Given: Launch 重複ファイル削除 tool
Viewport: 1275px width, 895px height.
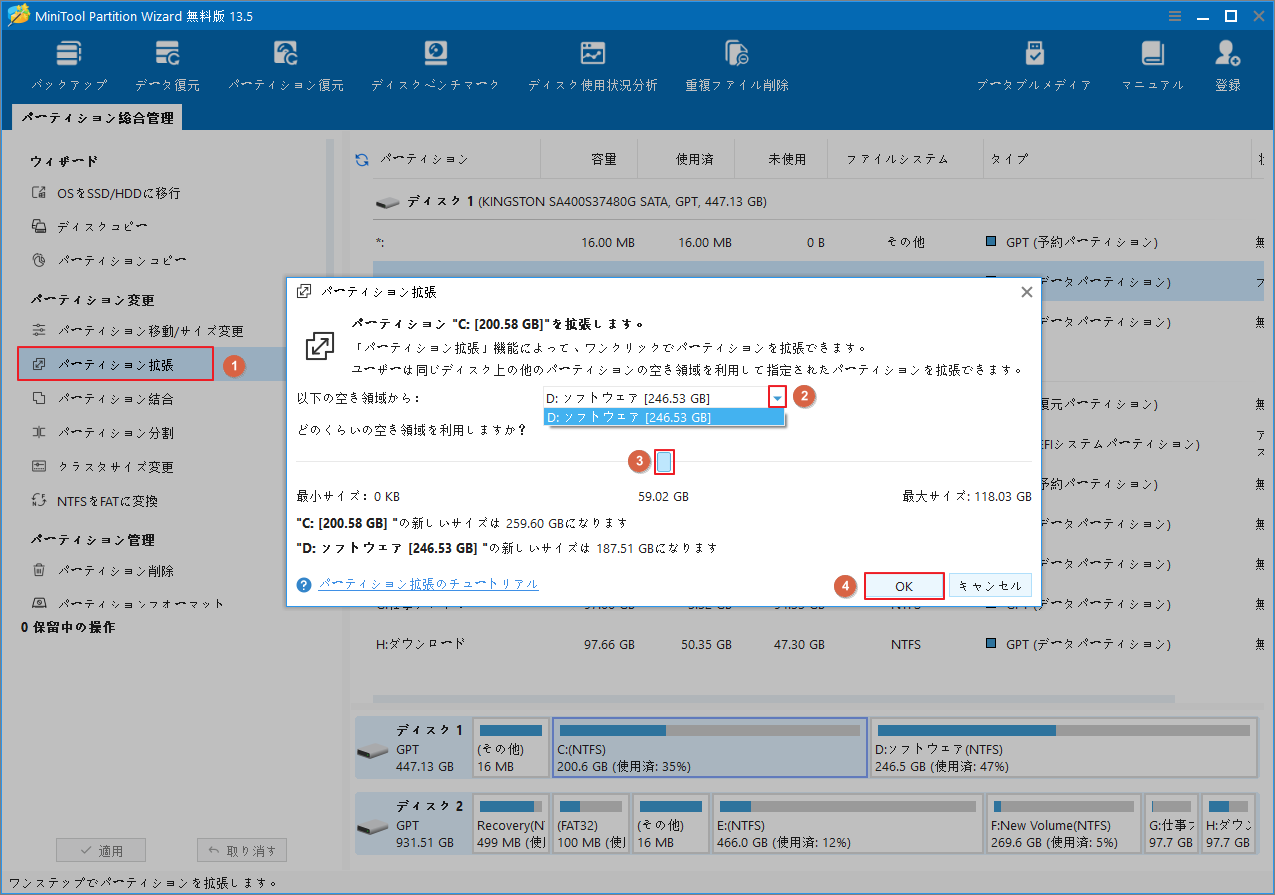Looking at the screenshot, I should point(737,63).
